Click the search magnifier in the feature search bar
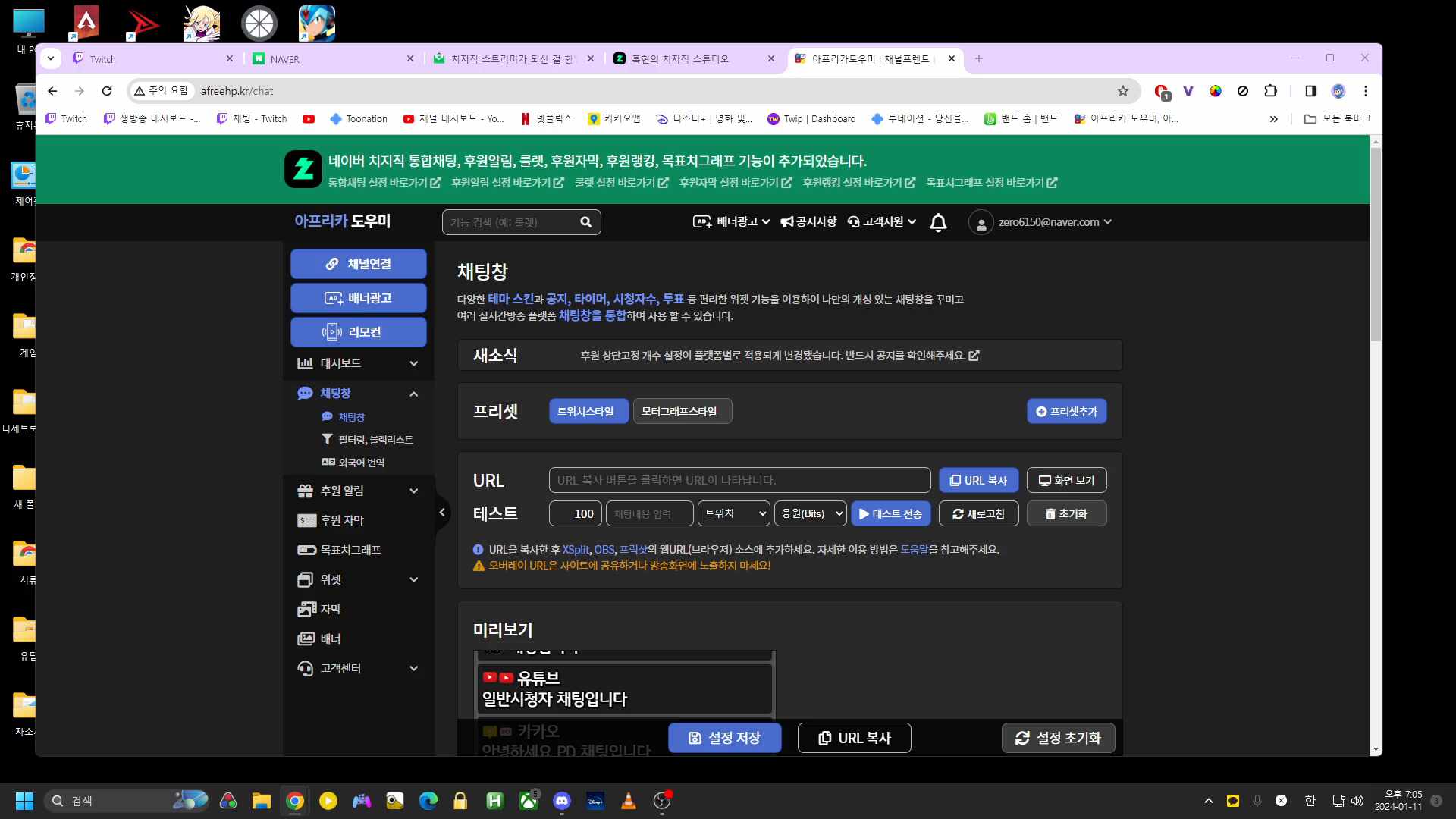The width and height of the screenshot is (1456, 819). (x=586, y=221)
